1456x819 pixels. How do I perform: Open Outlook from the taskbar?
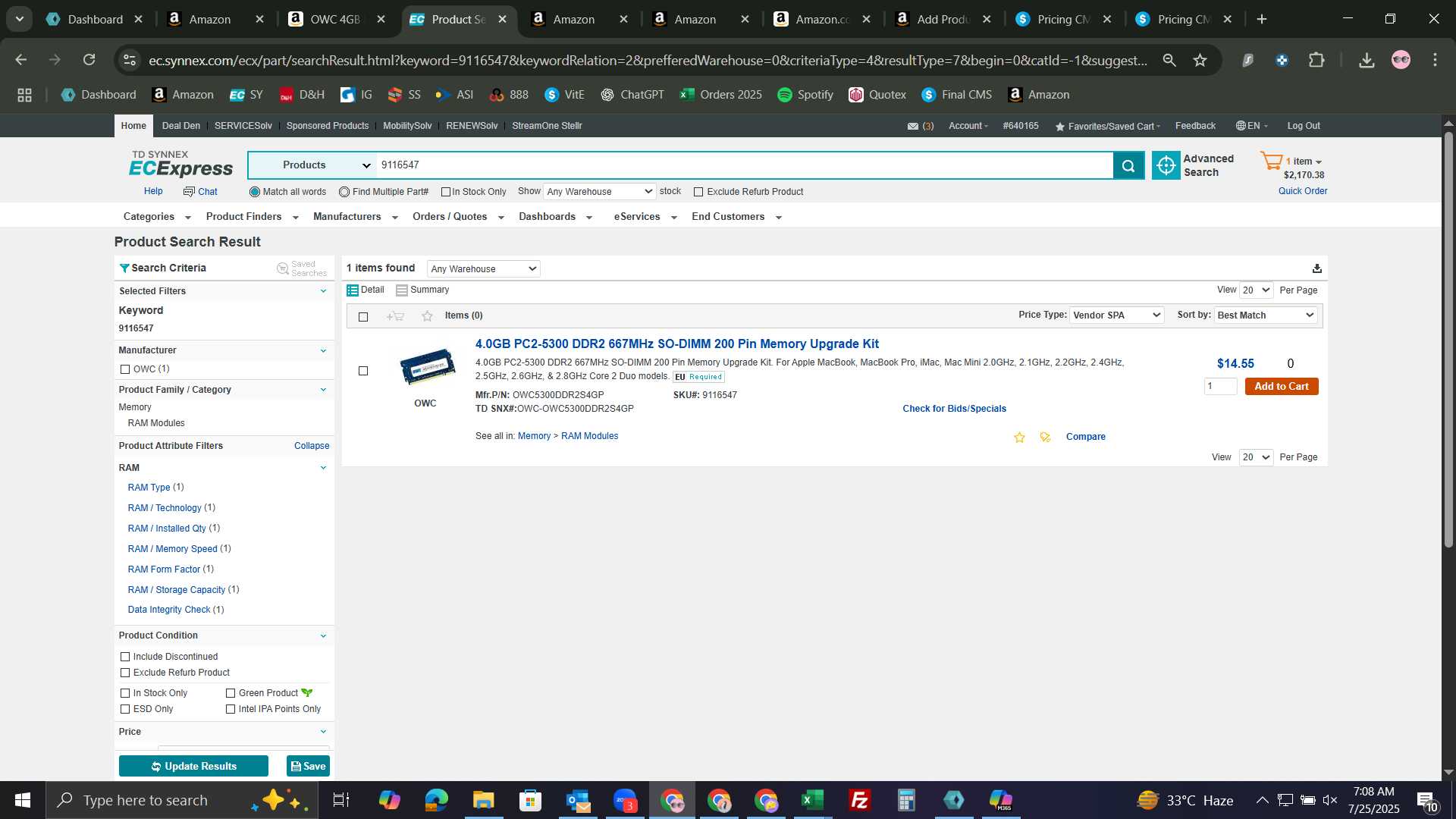click(578, 800)
